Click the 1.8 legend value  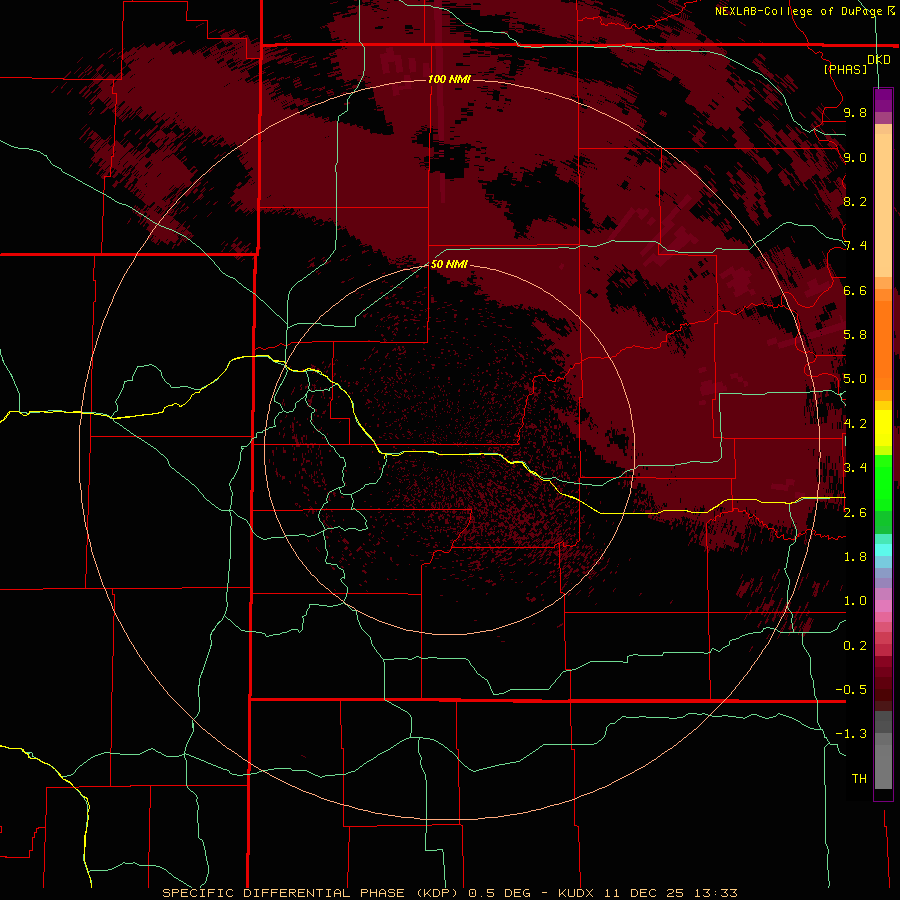(x=855, y=557)
